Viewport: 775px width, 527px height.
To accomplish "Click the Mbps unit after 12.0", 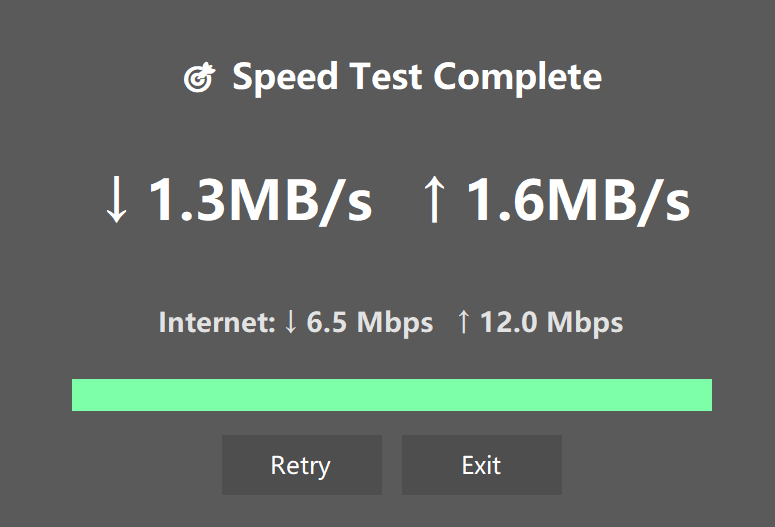I will tap(585, 323).
